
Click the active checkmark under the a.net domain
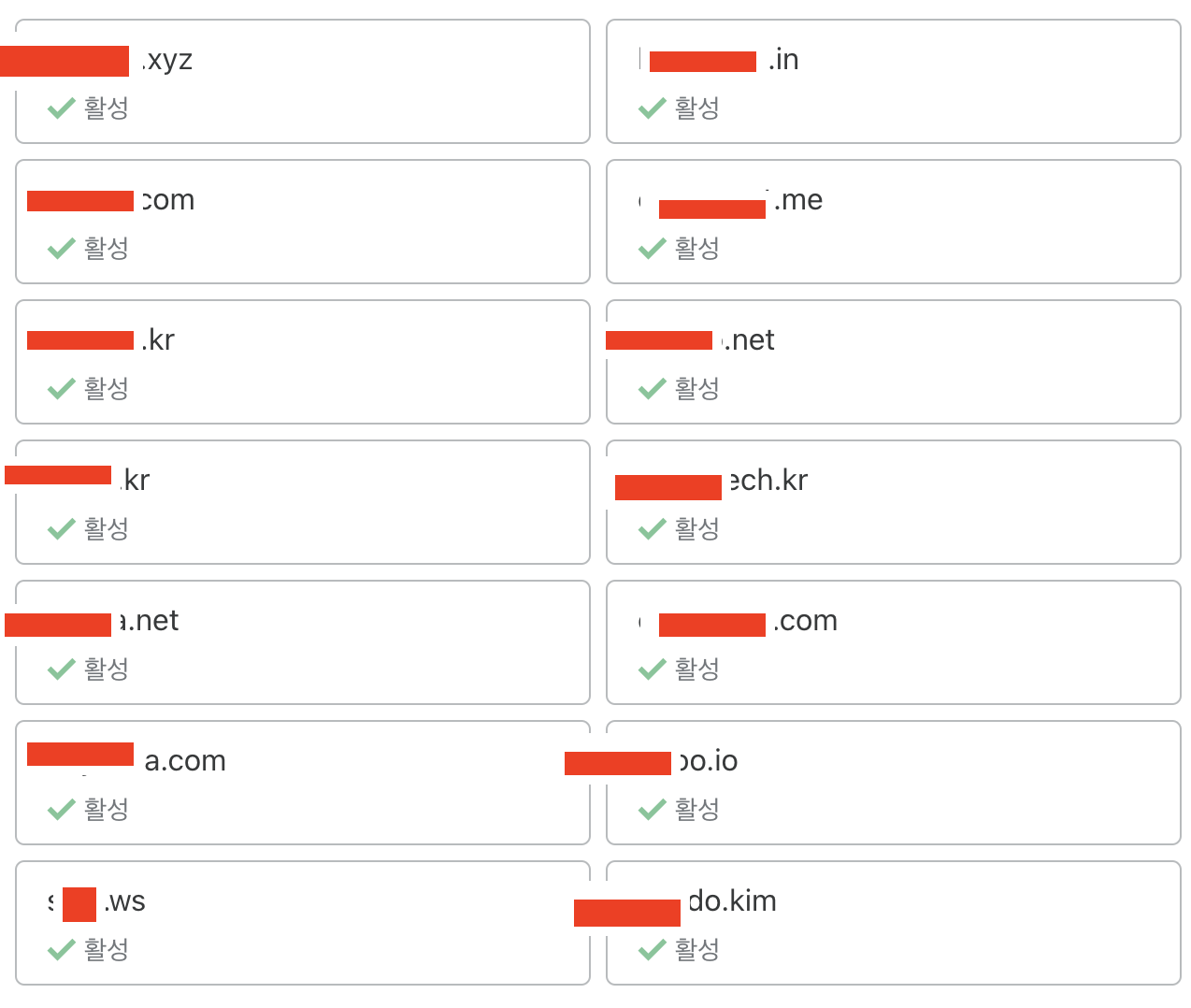pyautogui.click(x=61, y=670)
